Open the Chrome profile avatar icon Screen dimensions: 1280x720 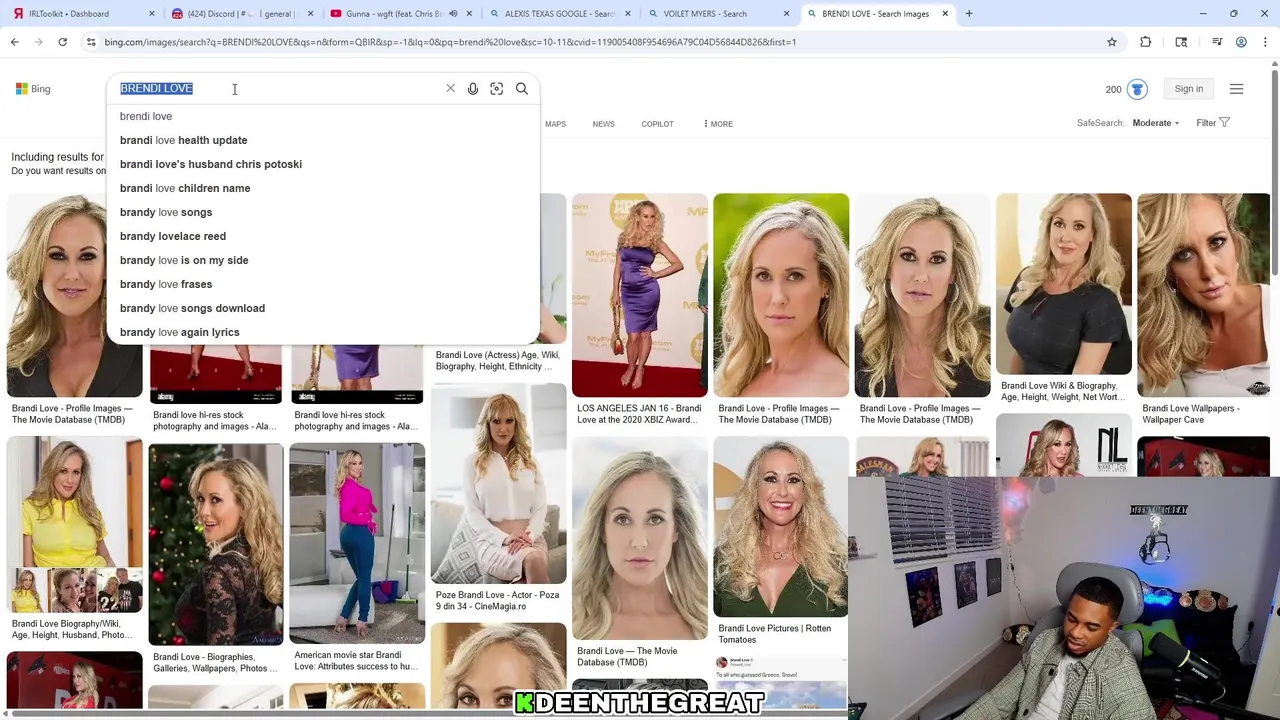pyautogui.click(x=1241, y=42)
